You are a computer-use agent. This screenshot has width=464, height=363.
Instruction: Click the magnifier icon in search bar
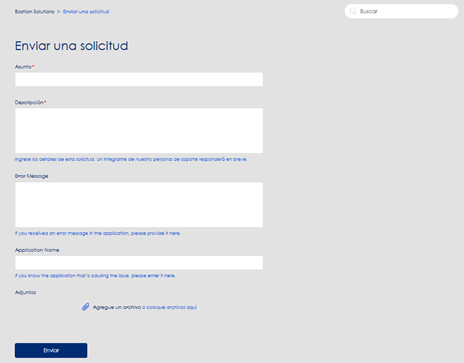[353, 11]
